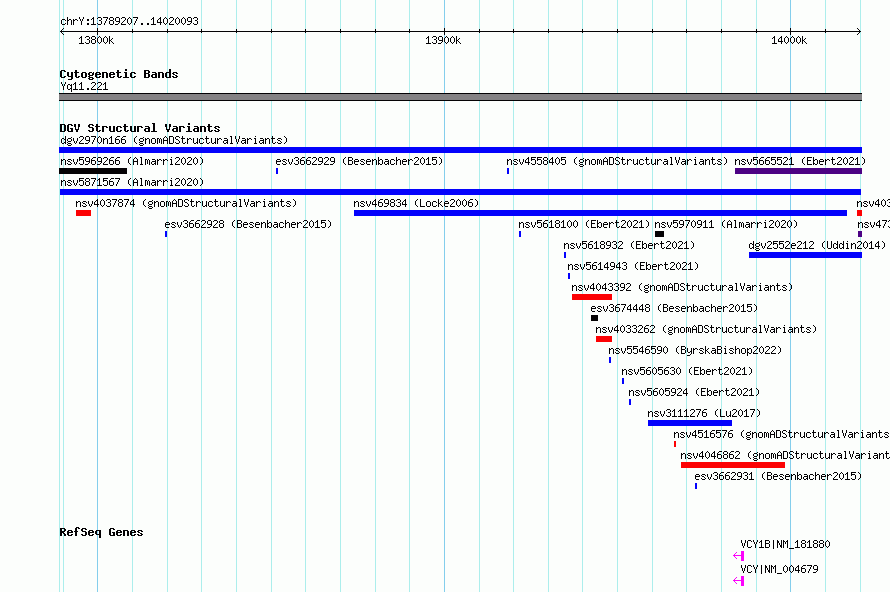Open the nsv4037874 gnomAD label

coord(186,203)
